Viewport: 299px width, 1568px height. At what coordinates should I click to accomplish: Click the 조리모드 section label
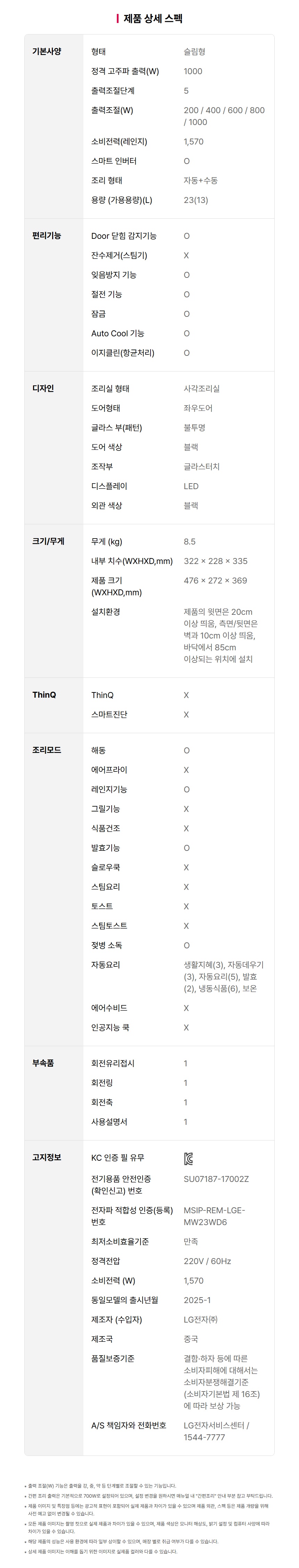coord(47,750)
